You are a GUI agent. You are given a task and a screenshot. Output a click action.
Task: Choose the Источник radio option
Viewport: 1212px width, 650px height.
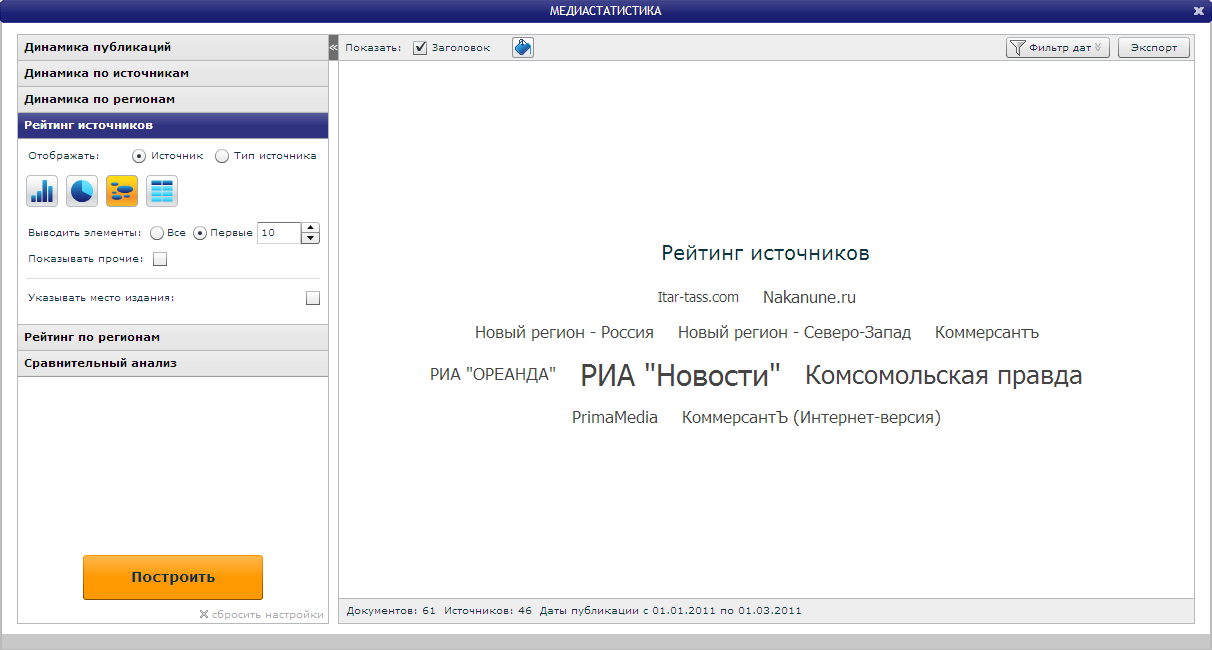(139, 156)
